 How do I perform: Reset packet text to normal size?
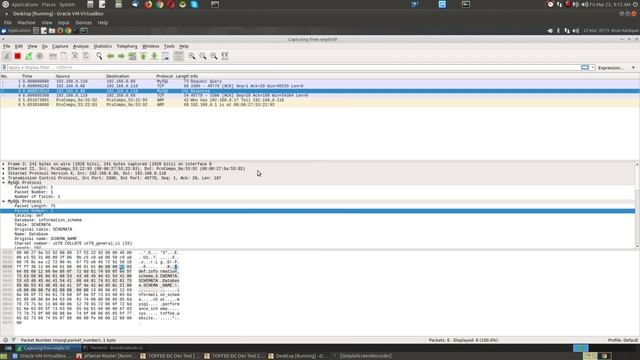tap(214, 56)
